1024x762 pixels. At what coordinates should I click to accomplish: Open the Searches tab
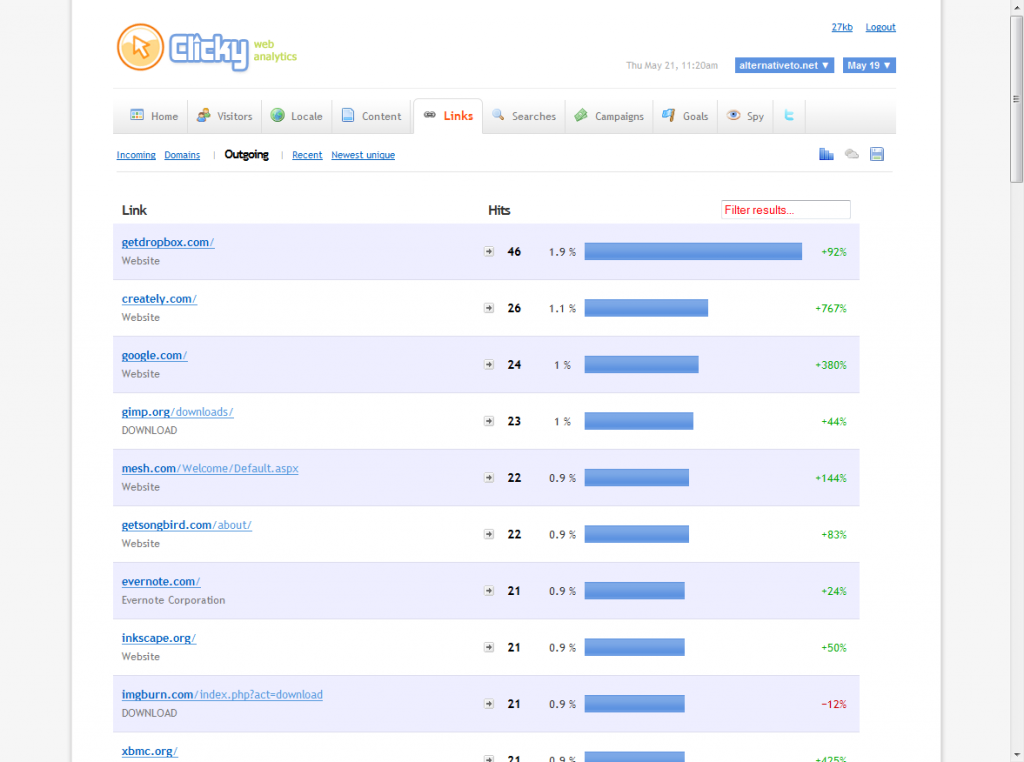pos(524,116)
